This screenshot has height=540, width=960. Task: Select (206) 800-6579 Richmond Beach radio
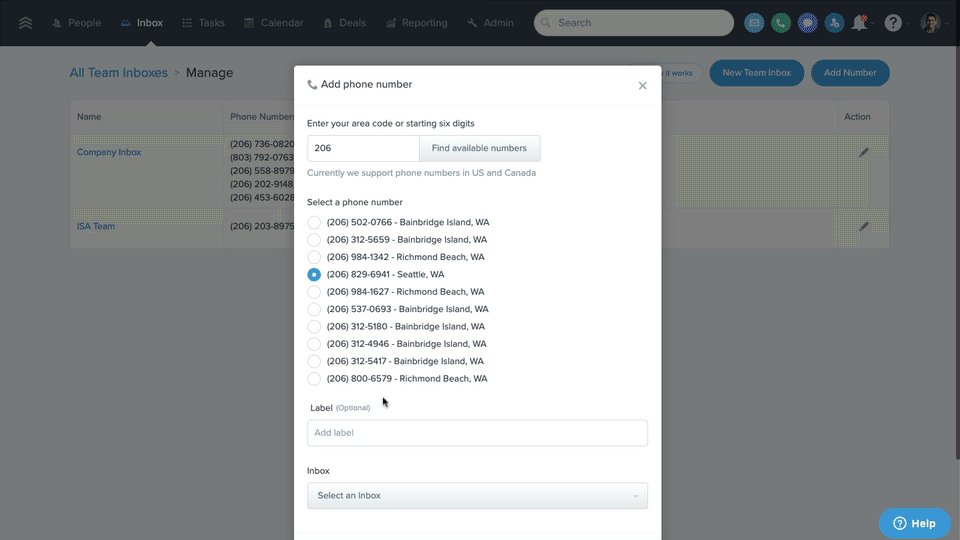[x=314, y=378]
